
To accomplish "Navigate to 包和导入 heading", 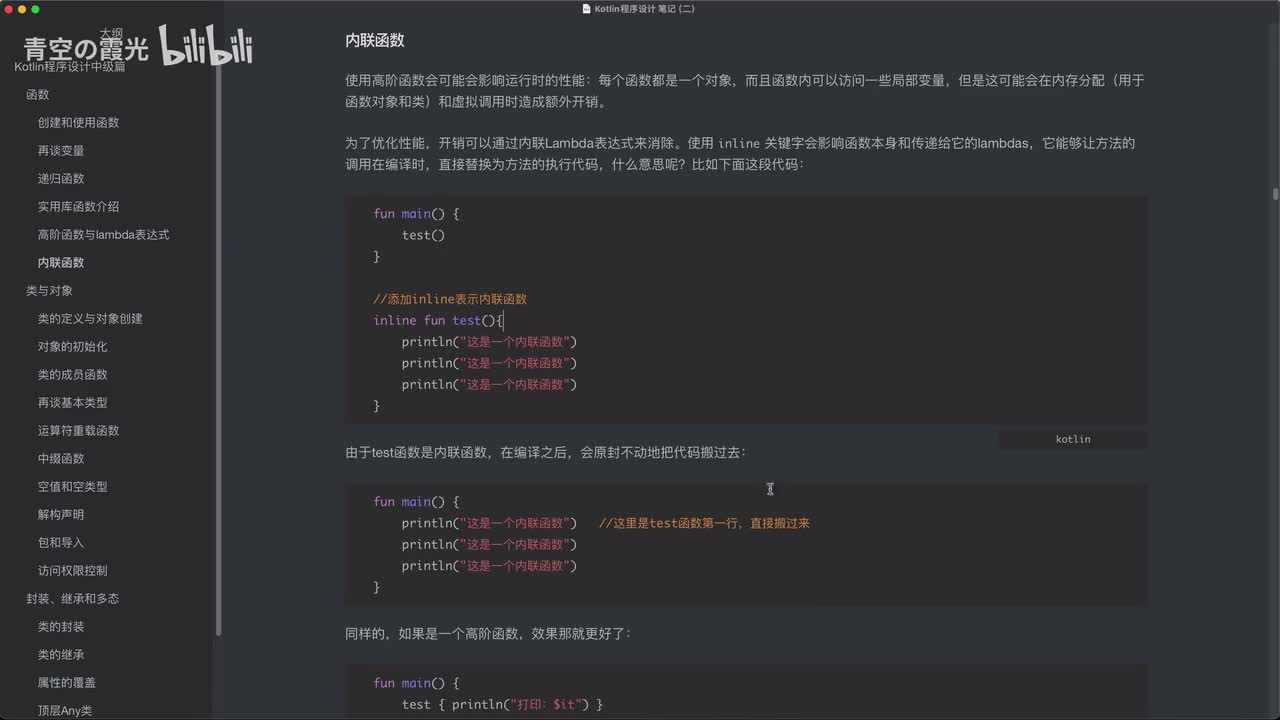I will [61, 543].
